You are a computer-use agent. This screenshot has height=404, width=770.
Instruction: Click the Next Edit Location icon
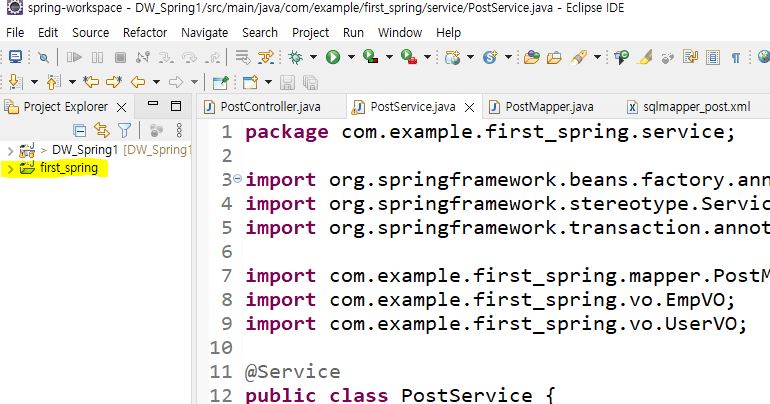pyautogui.click(x=114, y=82)
